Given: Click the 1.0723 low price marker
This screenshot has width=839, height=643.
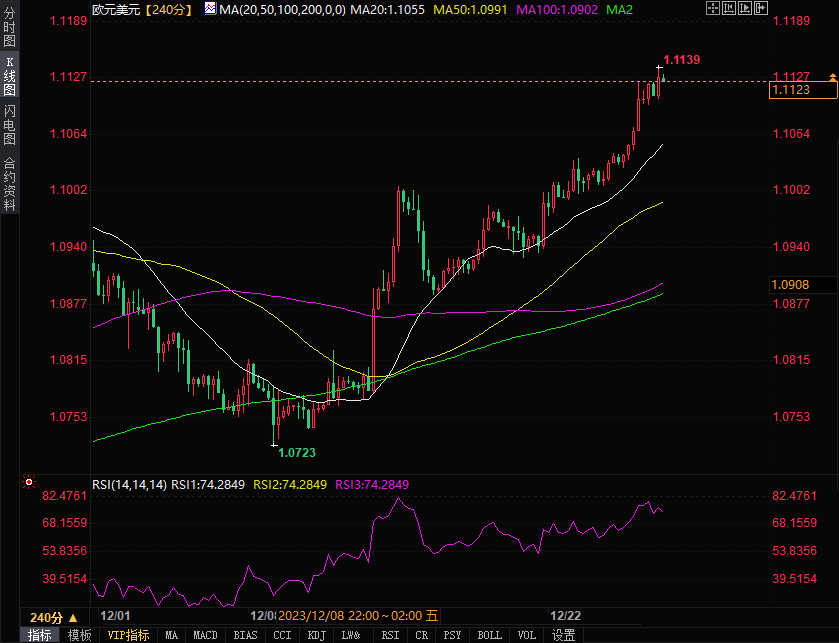Looking at the screenshot, I should pyautogui.click(x=296, y=453).
